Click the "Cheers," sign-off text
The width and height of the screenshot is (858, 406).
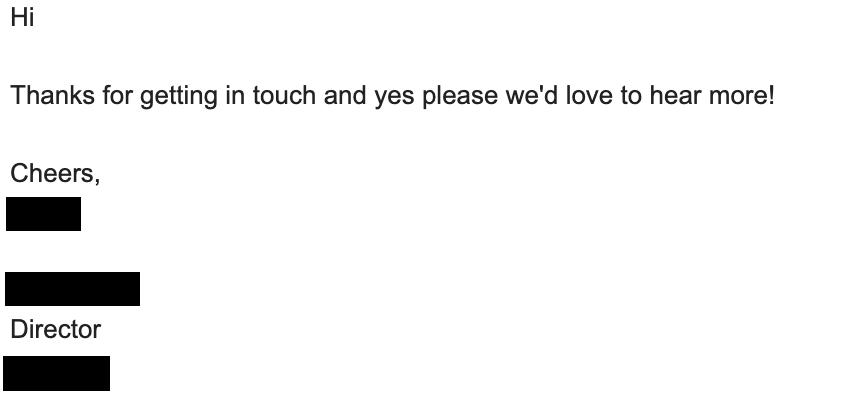(55, 173)
